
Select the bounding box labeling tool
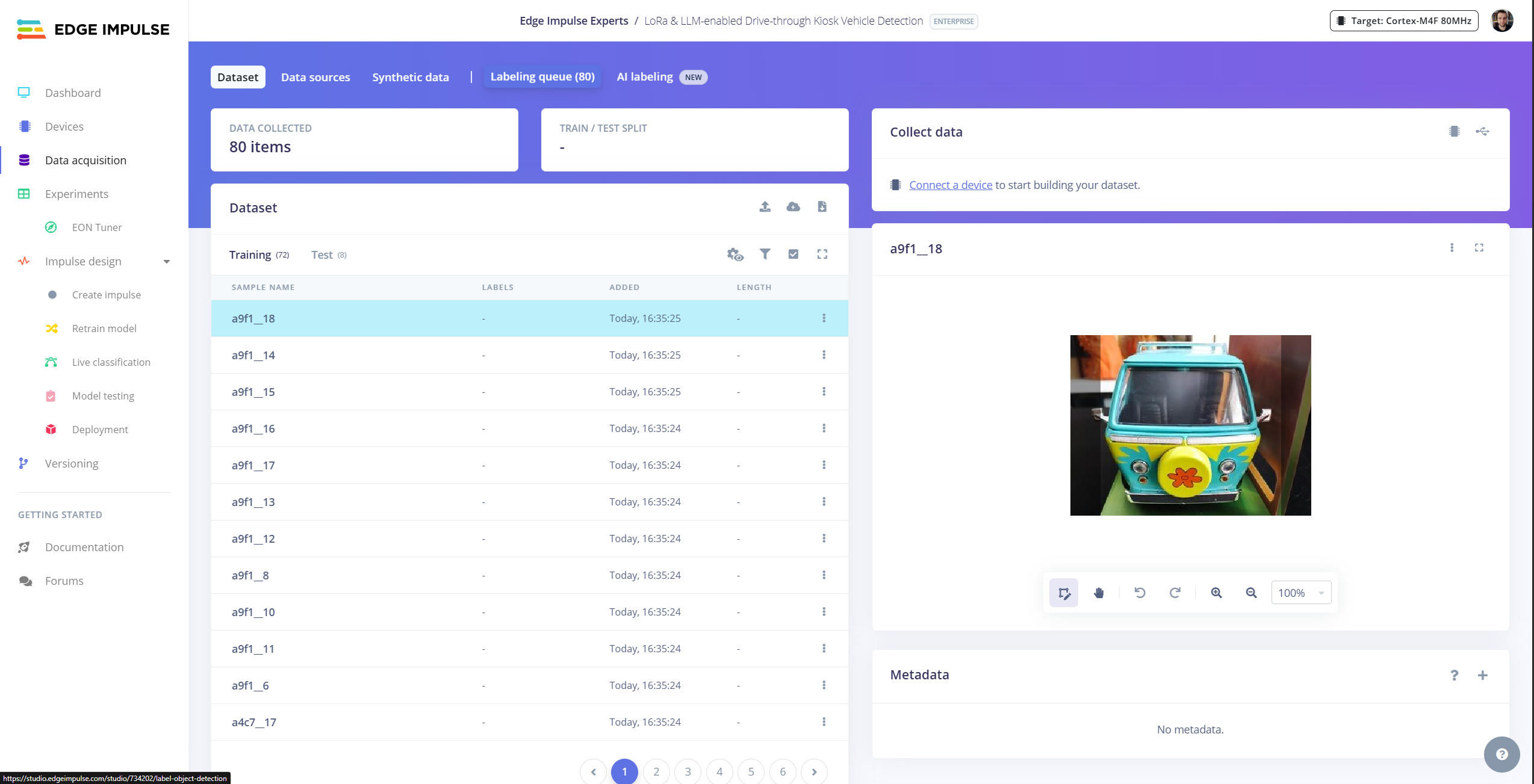[1064, 593]
